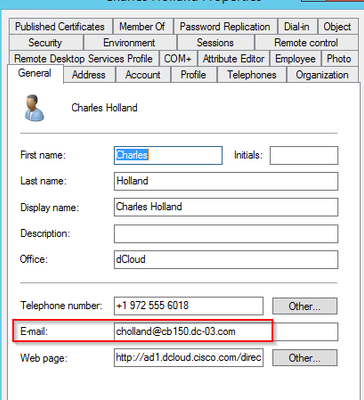Open the Environment tab
This screenshot has width=364, height=400.
click(129, 43)
